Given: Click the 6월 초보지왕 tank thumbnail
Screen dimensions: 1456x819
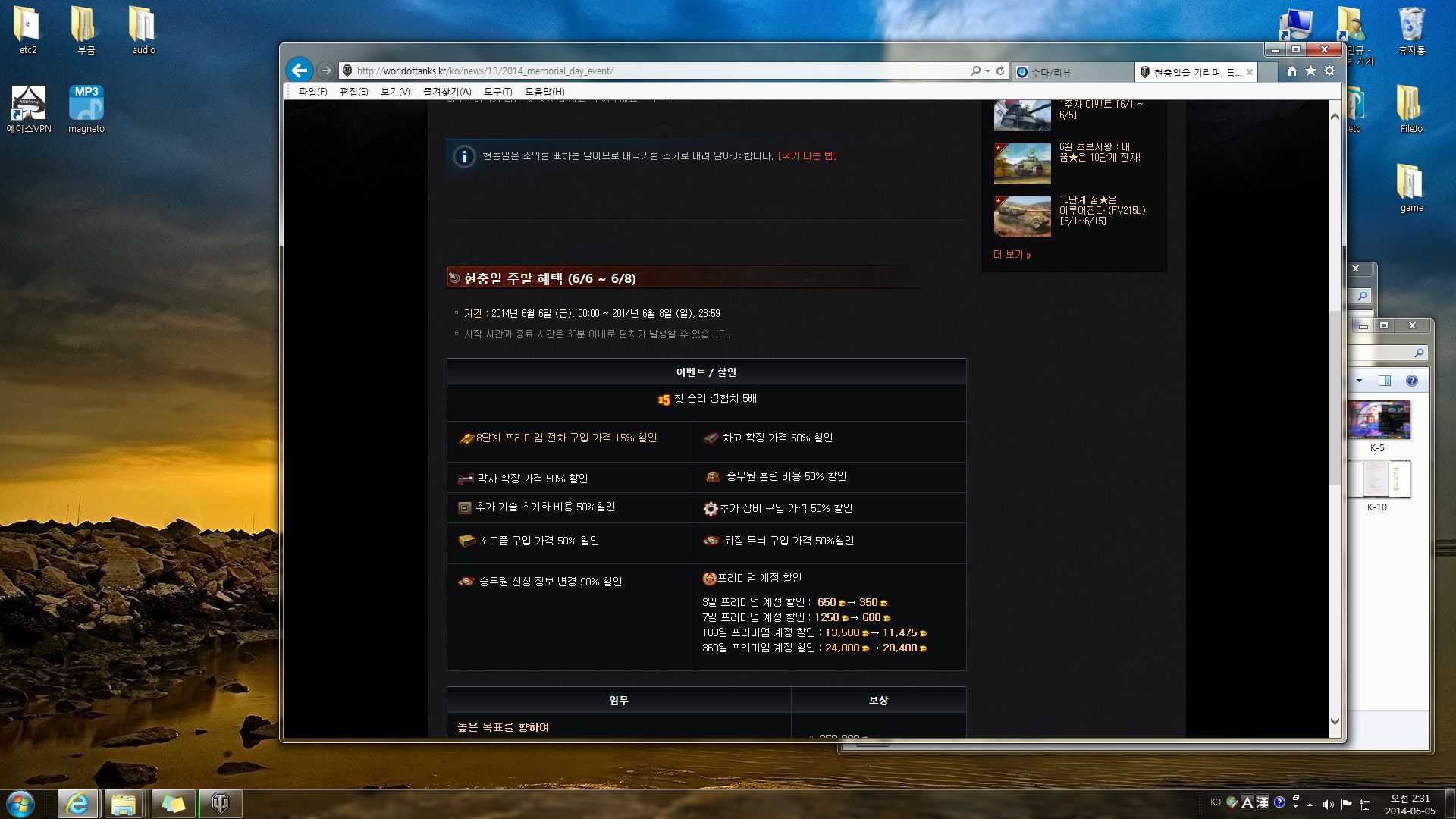Looking at the screenshot, I should point(1022,163).
